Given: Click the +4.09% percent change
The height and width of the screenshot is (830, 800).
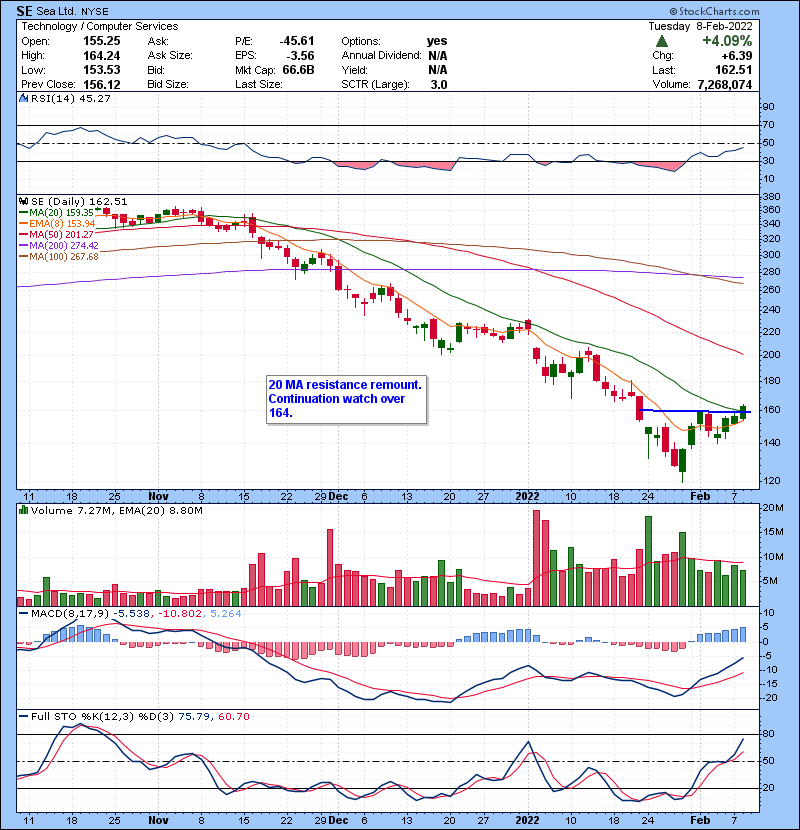Looking at the screenshot, I should point(727,41).
